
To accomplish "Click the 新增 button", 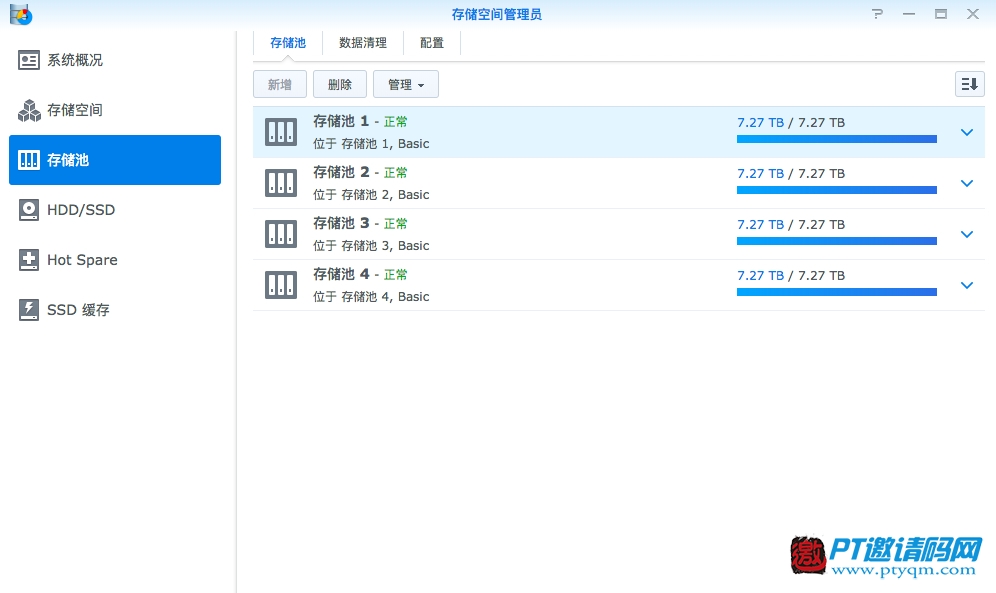I will [x=280, y=85].
